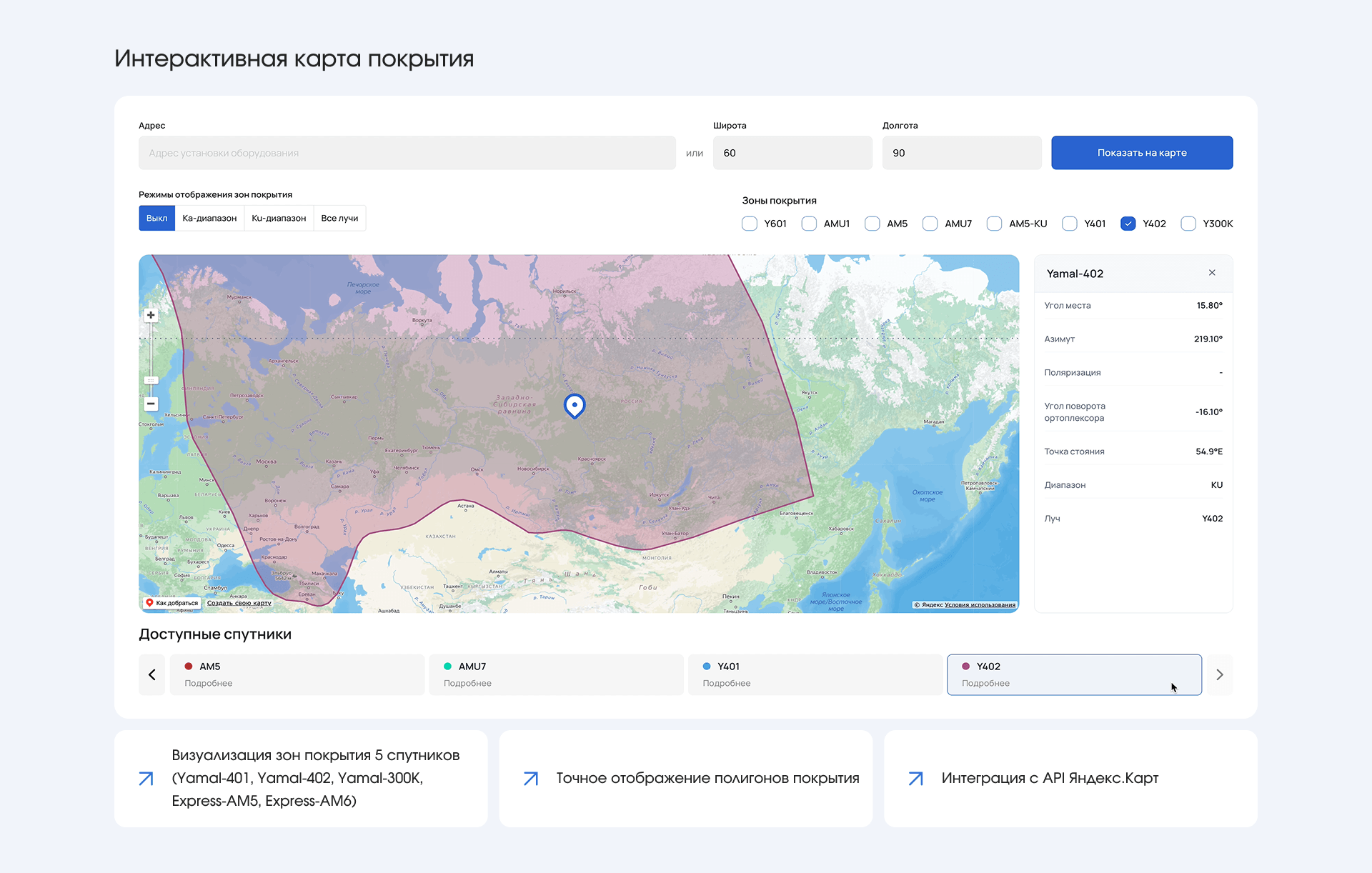Click the blue location pin on the map
Screen dimensions: 1372x873
point(575,405)
